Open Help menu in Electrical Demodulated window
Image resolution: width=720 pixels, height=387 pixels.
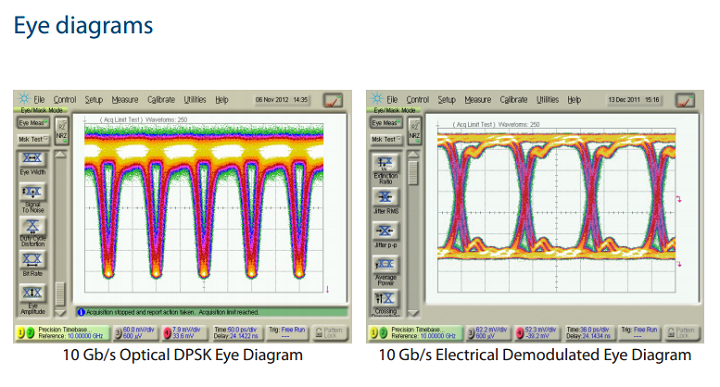click(x=574, y=100)
